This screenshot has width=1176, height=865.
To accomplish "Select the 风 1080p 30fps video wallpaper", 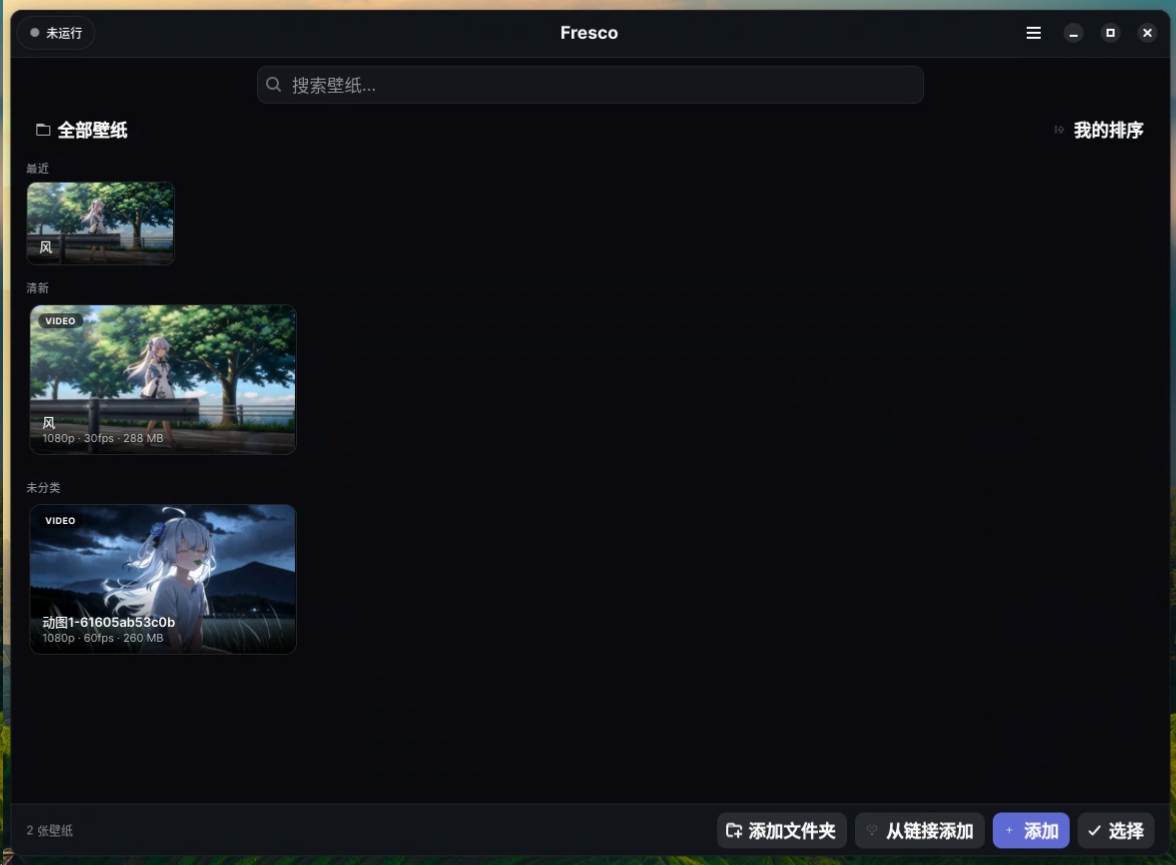I will pyautogui.click(x=163, y=379).
